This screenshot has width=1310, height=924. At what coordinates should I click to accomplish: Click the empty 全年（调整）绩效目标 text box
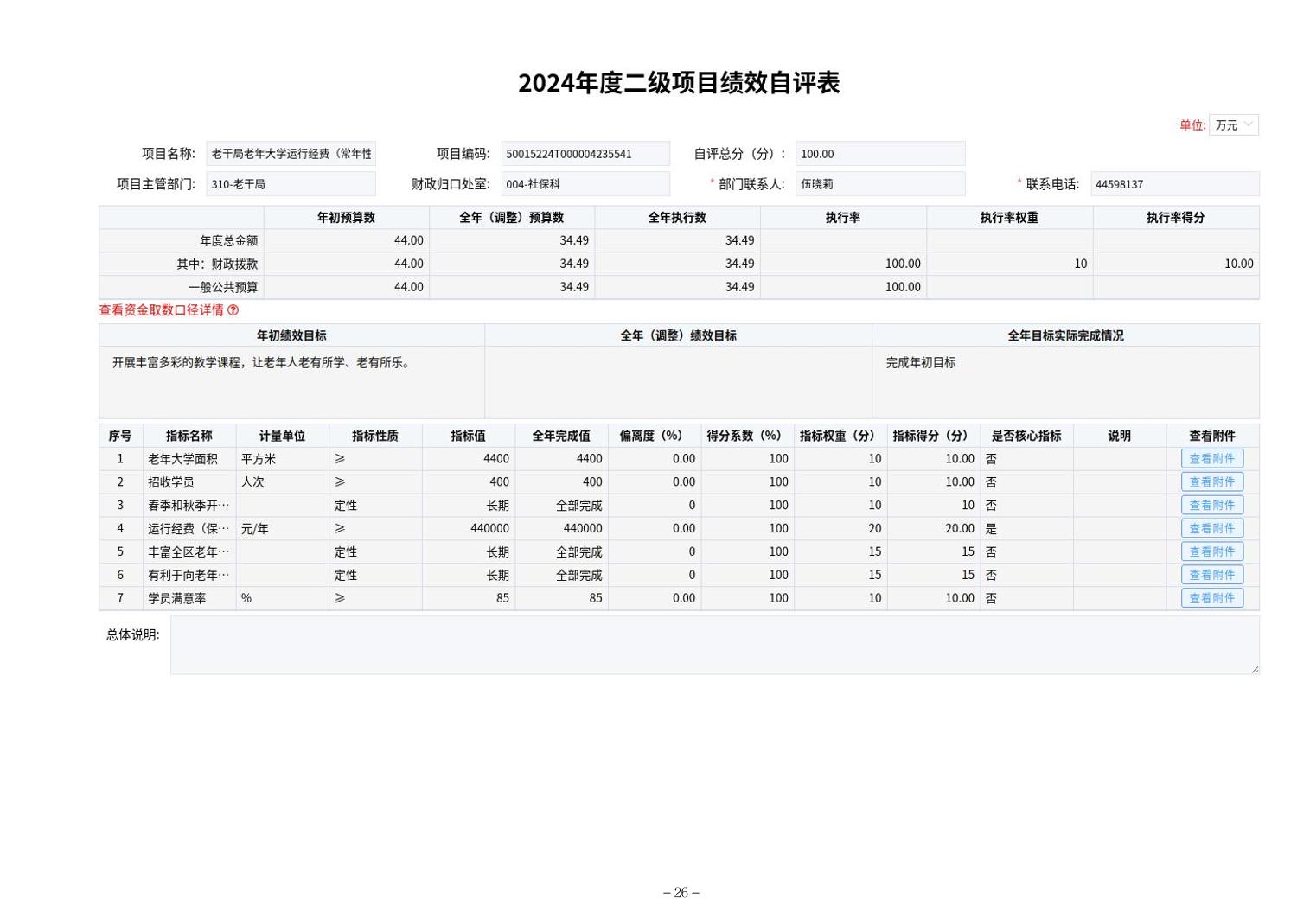click(x=678, y=382)
